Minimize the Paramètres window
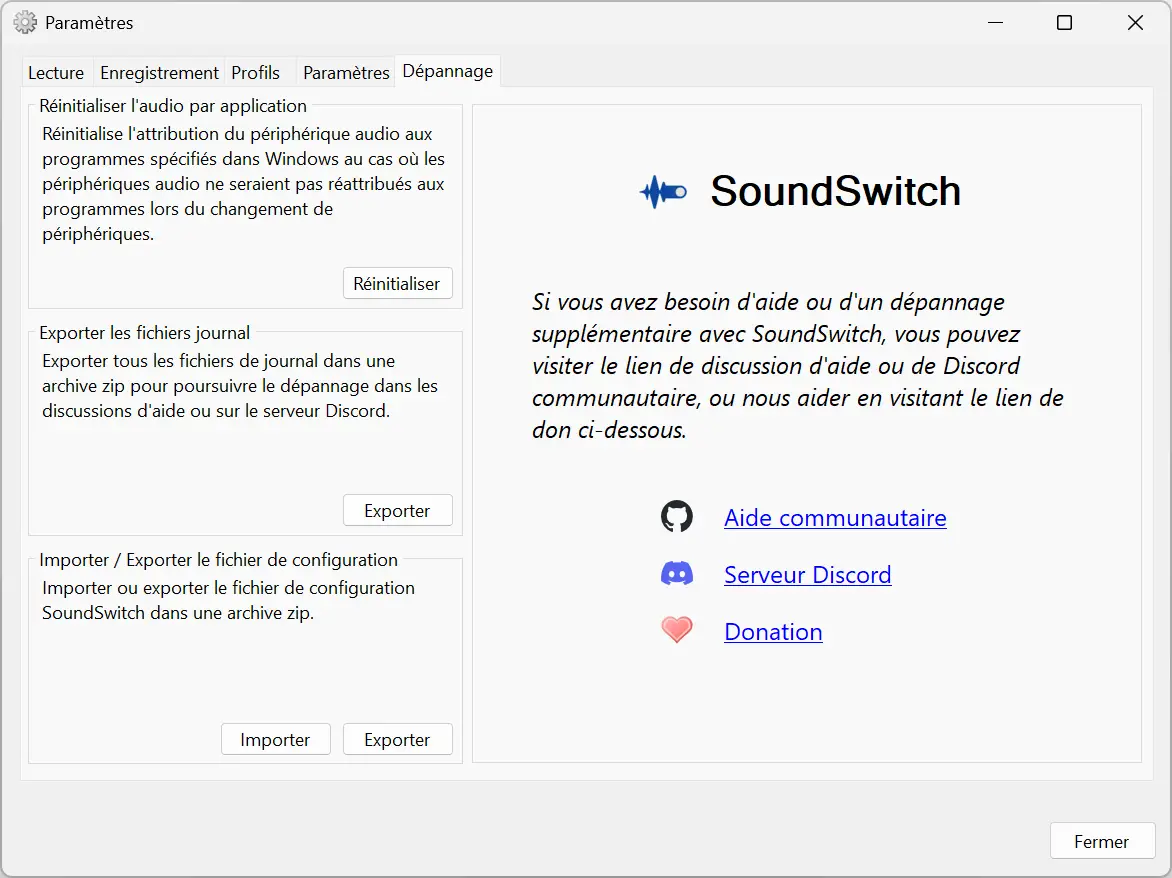 995,22
